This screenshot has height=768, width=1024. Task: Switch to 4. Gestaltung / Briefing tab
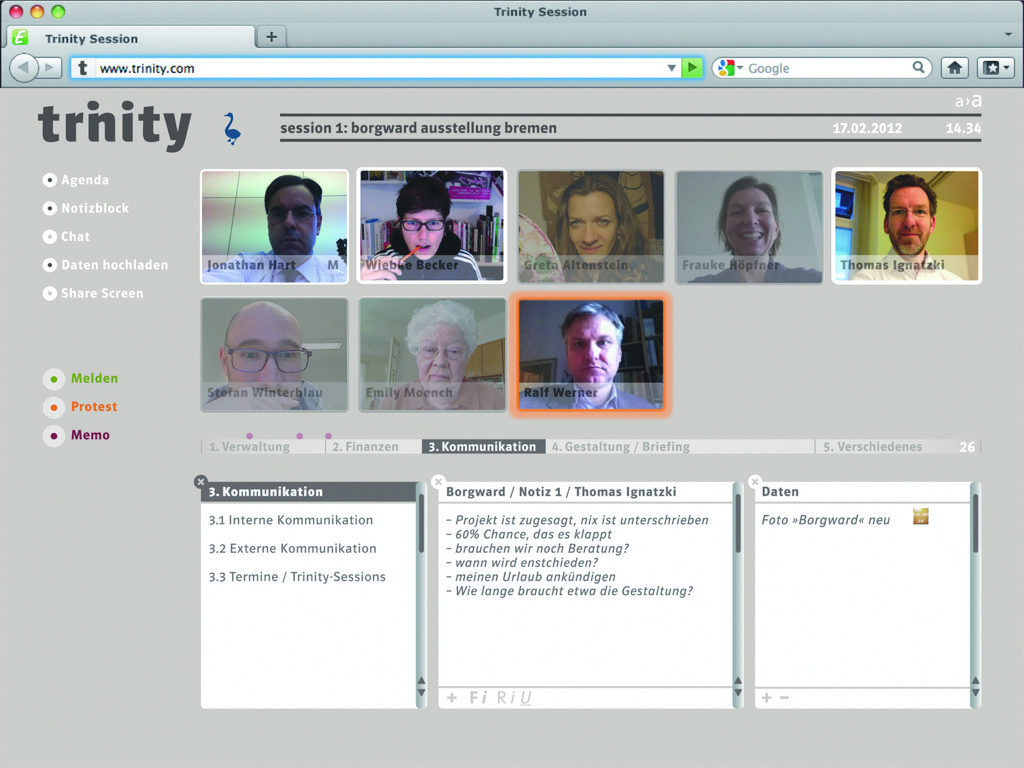click(620, 447)
